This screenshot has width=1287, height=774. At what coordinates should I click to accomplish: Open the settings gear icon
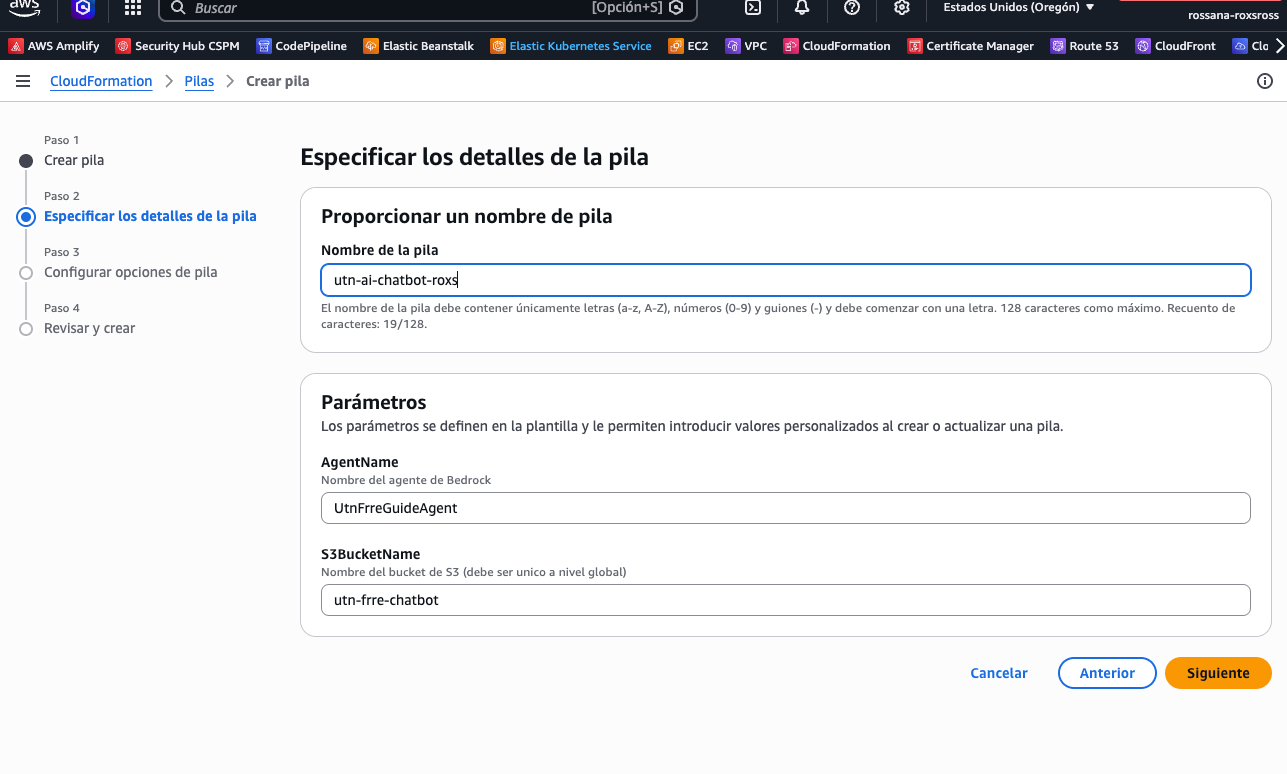[x=902, y=8]
